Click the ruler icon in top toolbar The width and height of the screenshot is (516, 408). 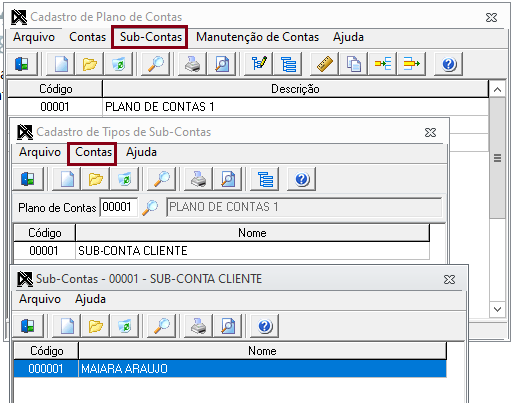click(325, 64)
